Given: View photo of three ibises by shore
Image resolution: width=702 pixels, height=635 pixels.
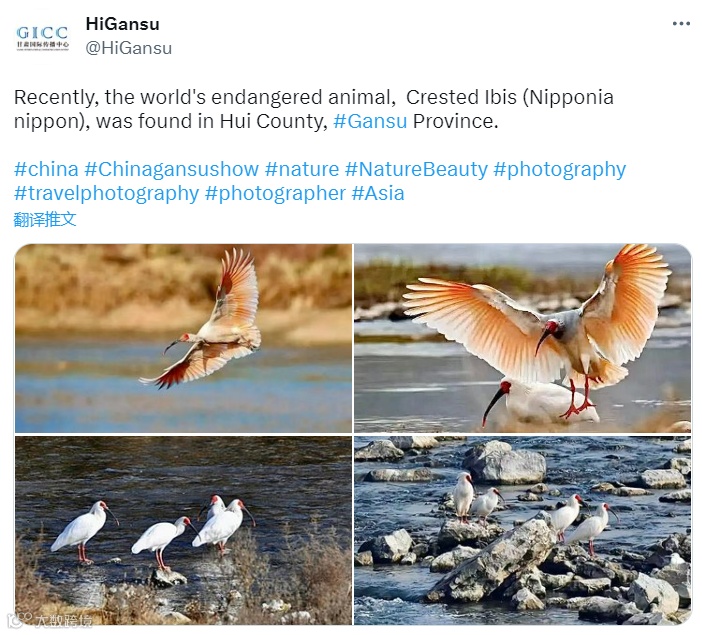Looking at the screenshot, I should (184, 530).
